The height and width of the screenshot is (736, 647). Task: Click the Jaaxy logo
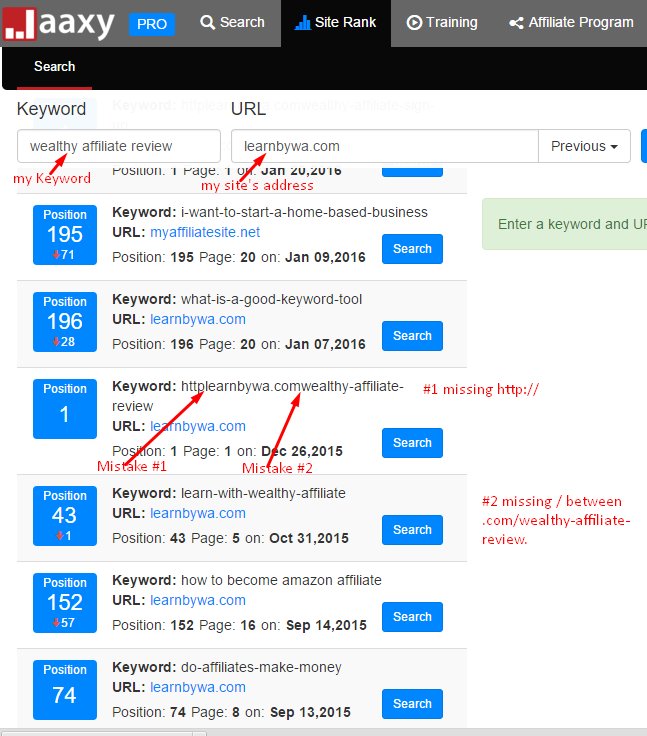(59, 23)
